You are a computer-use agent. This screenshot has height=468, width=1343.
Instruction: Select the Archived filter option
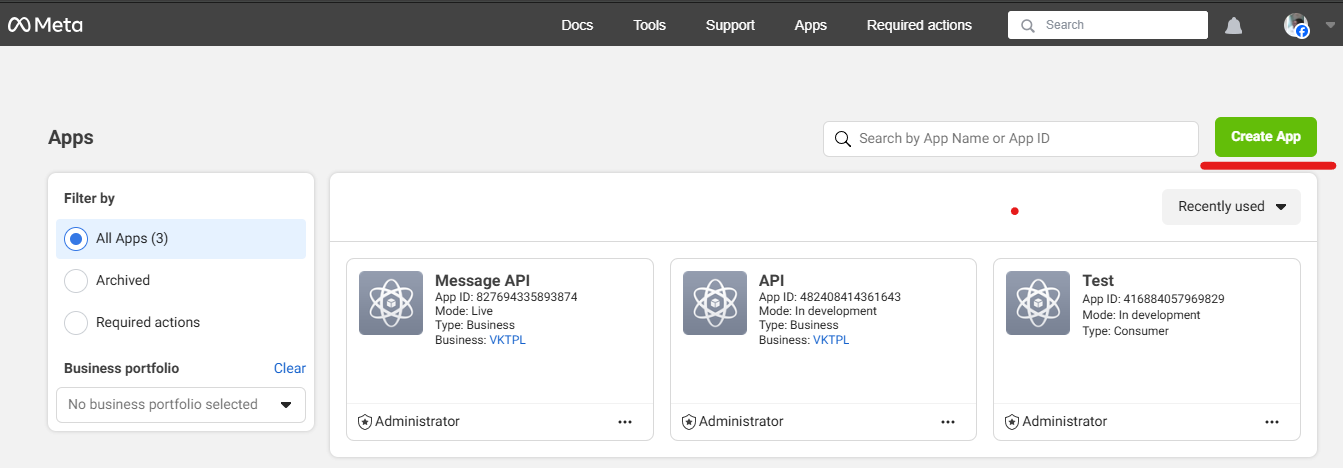(76, 281)
